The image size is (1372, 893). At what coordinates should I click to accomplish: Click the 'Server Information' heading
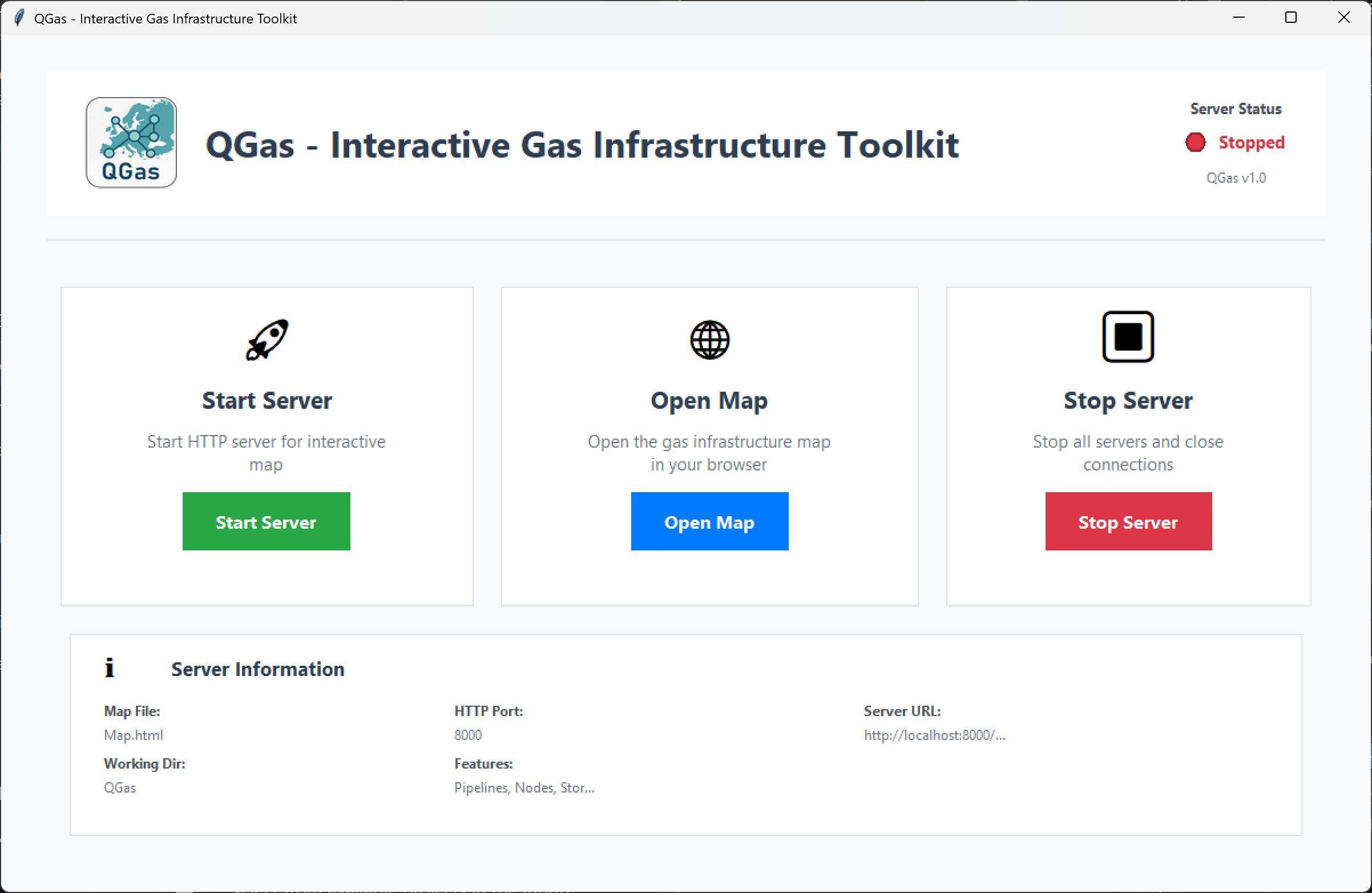[258, 669]
